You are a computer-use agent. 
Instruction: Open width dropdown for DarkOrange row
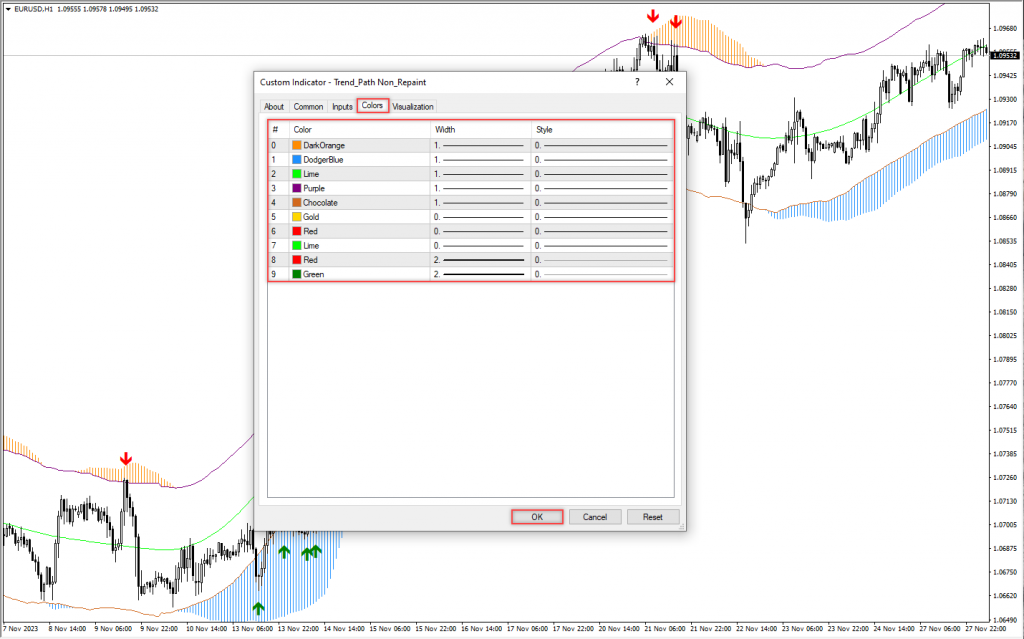[480, 145]
